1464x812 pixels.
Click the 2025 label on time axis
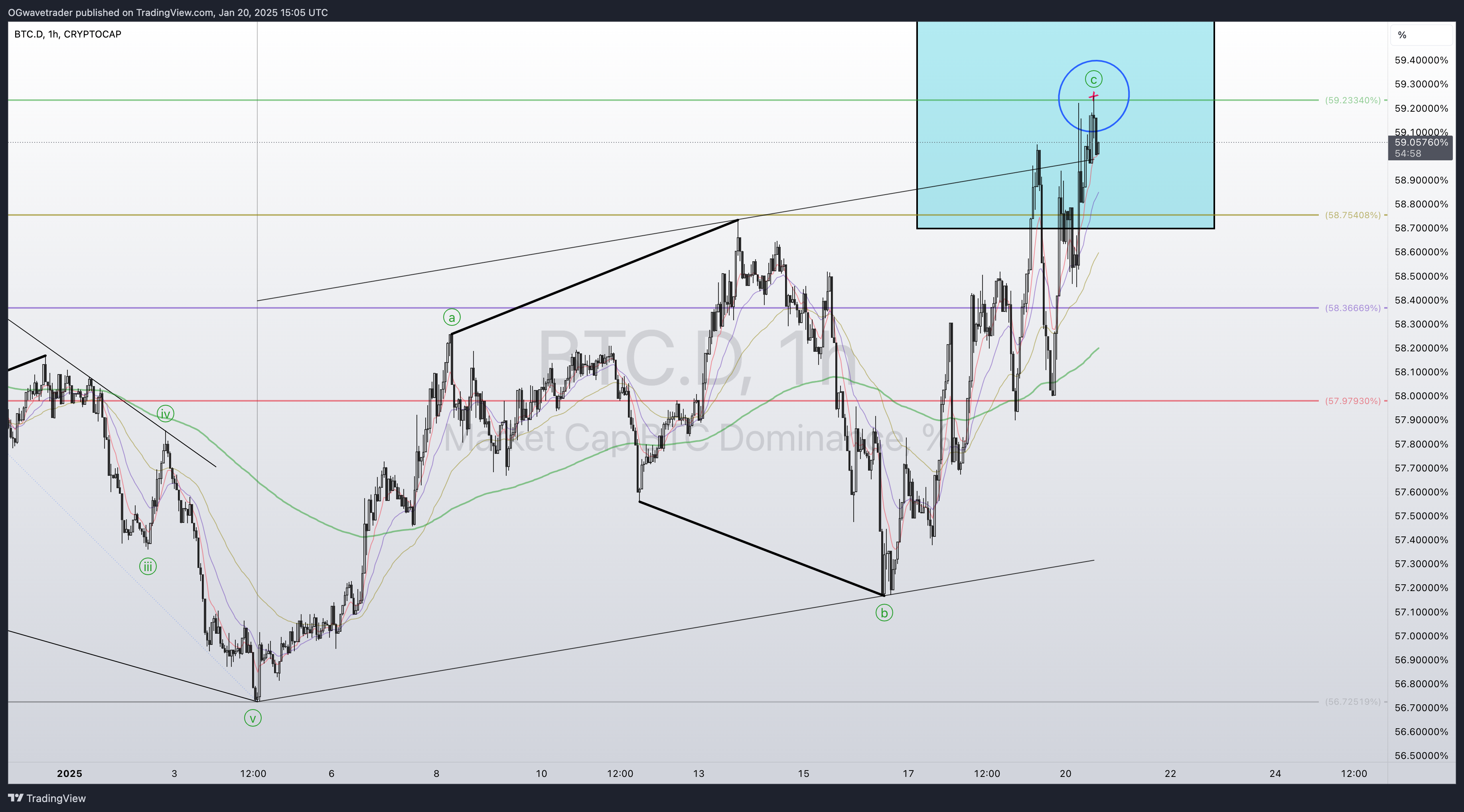69,773
